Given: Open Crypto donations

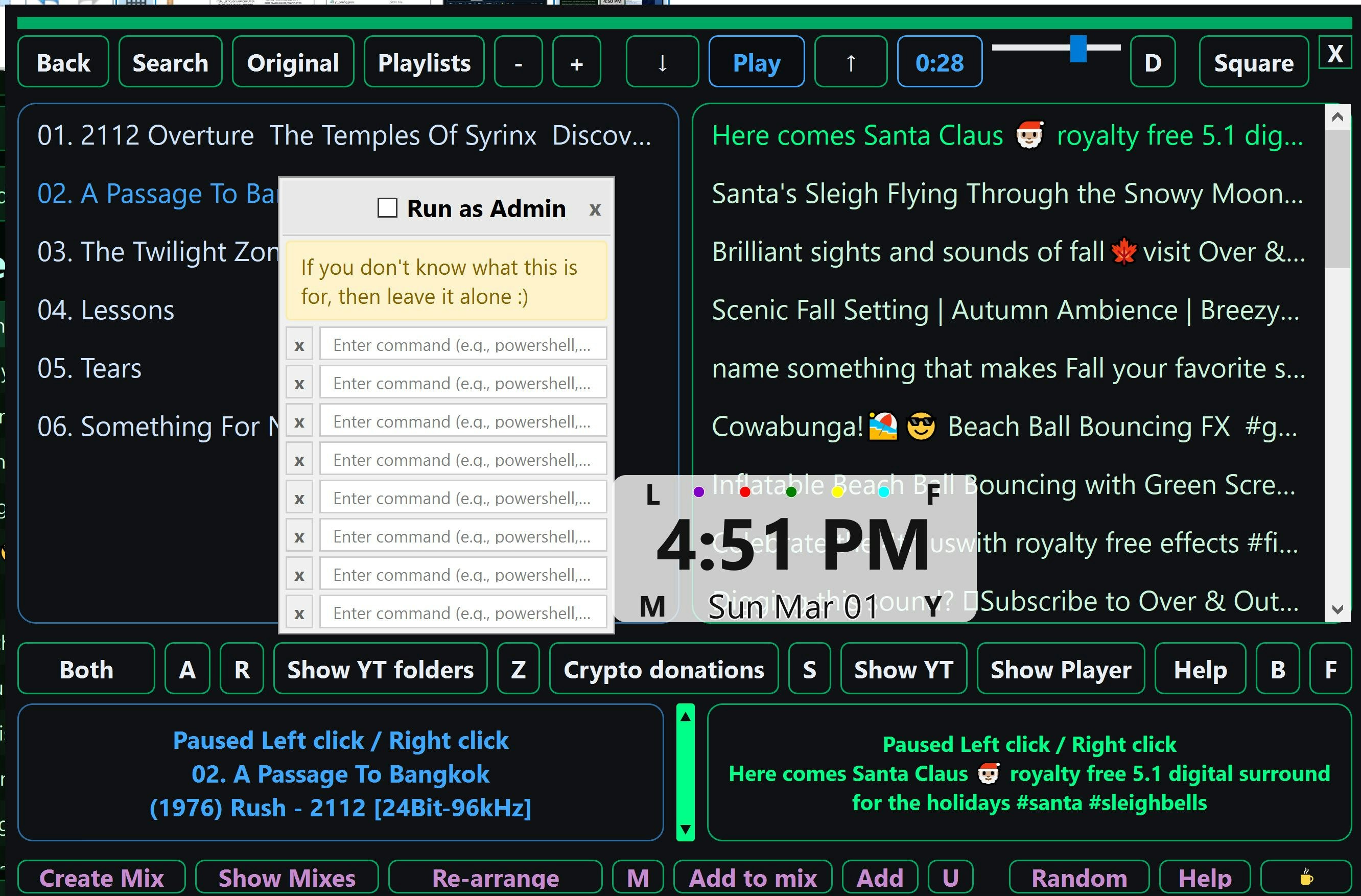Looking at the screenshot, I should [664, 669].
